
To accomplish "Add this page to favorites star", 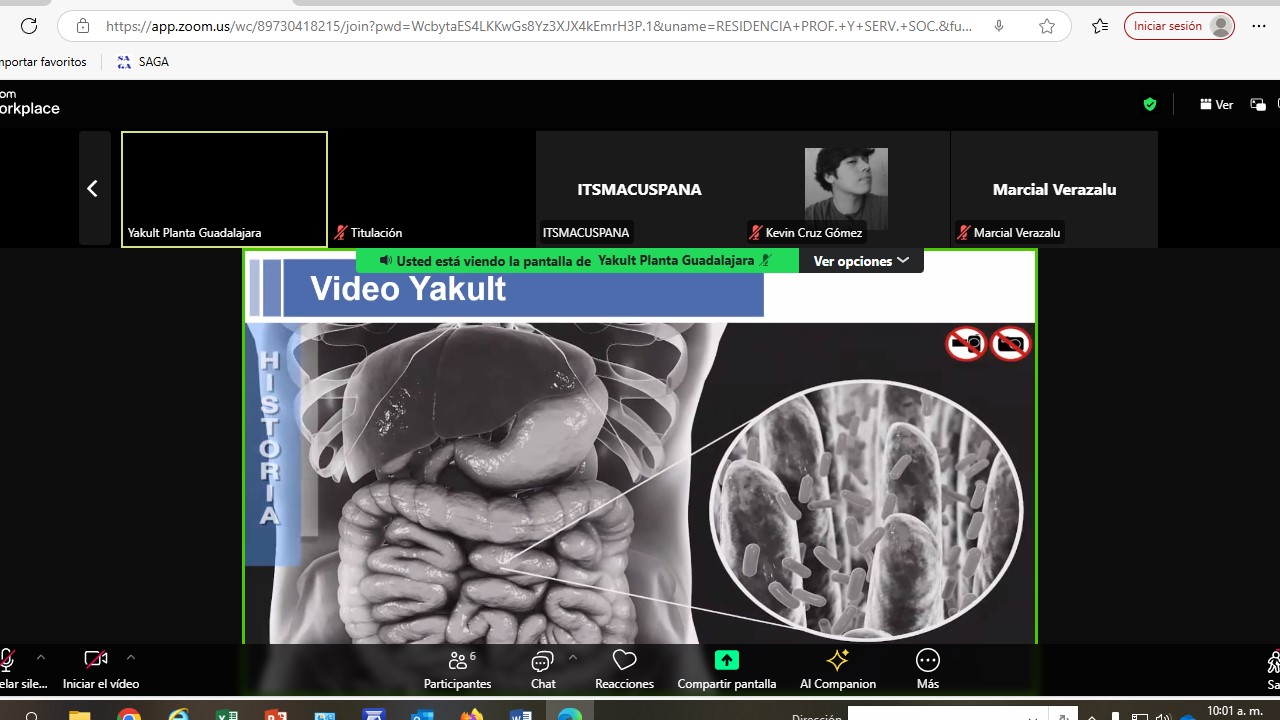I will 1047,26.
